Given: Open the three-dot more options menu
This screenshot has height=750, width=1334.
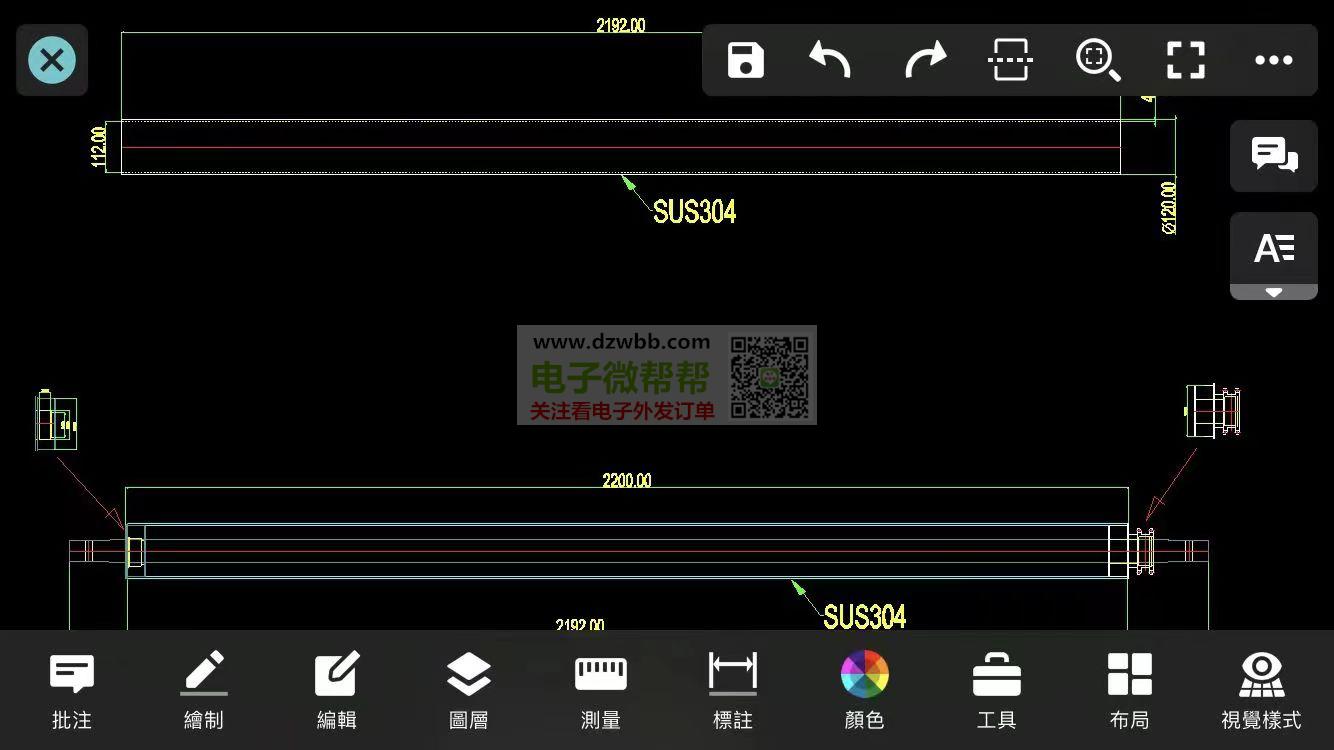Looking at the screenshot, I should [1273, 60].
